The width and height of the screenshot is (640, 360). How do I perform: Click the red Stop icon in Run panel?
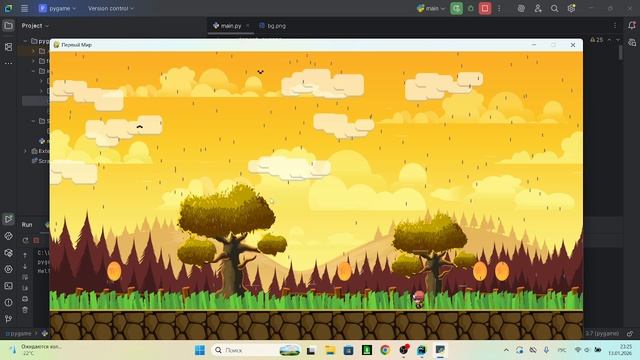tap(36, 240)
